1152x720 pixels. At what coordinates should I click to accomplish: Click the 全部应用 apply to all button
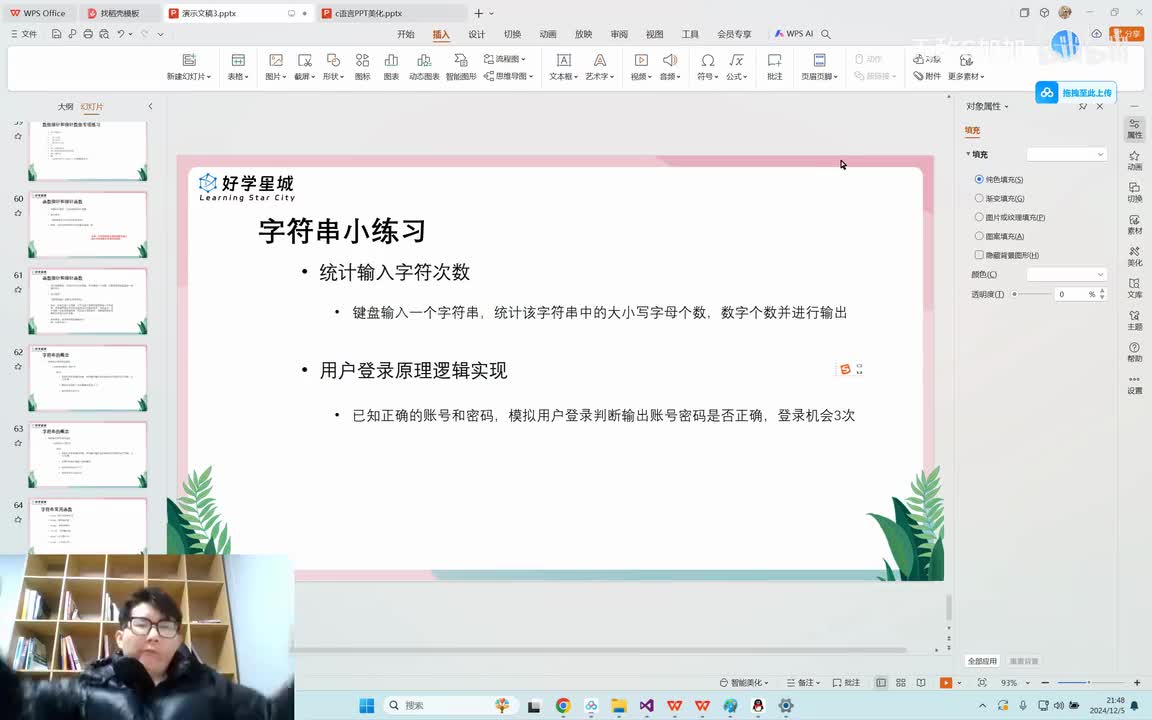click(x=982, y=660)
